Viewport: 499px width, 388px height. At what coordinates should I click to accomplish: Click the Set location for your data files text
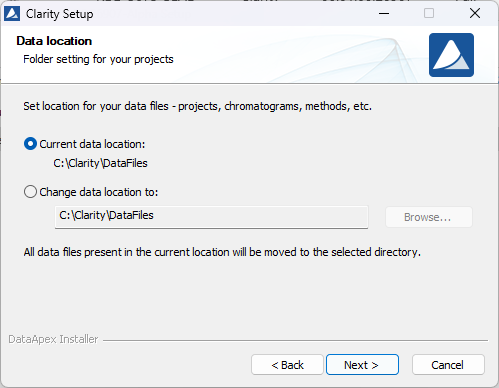pyautogui.click(x=197, y=106)
